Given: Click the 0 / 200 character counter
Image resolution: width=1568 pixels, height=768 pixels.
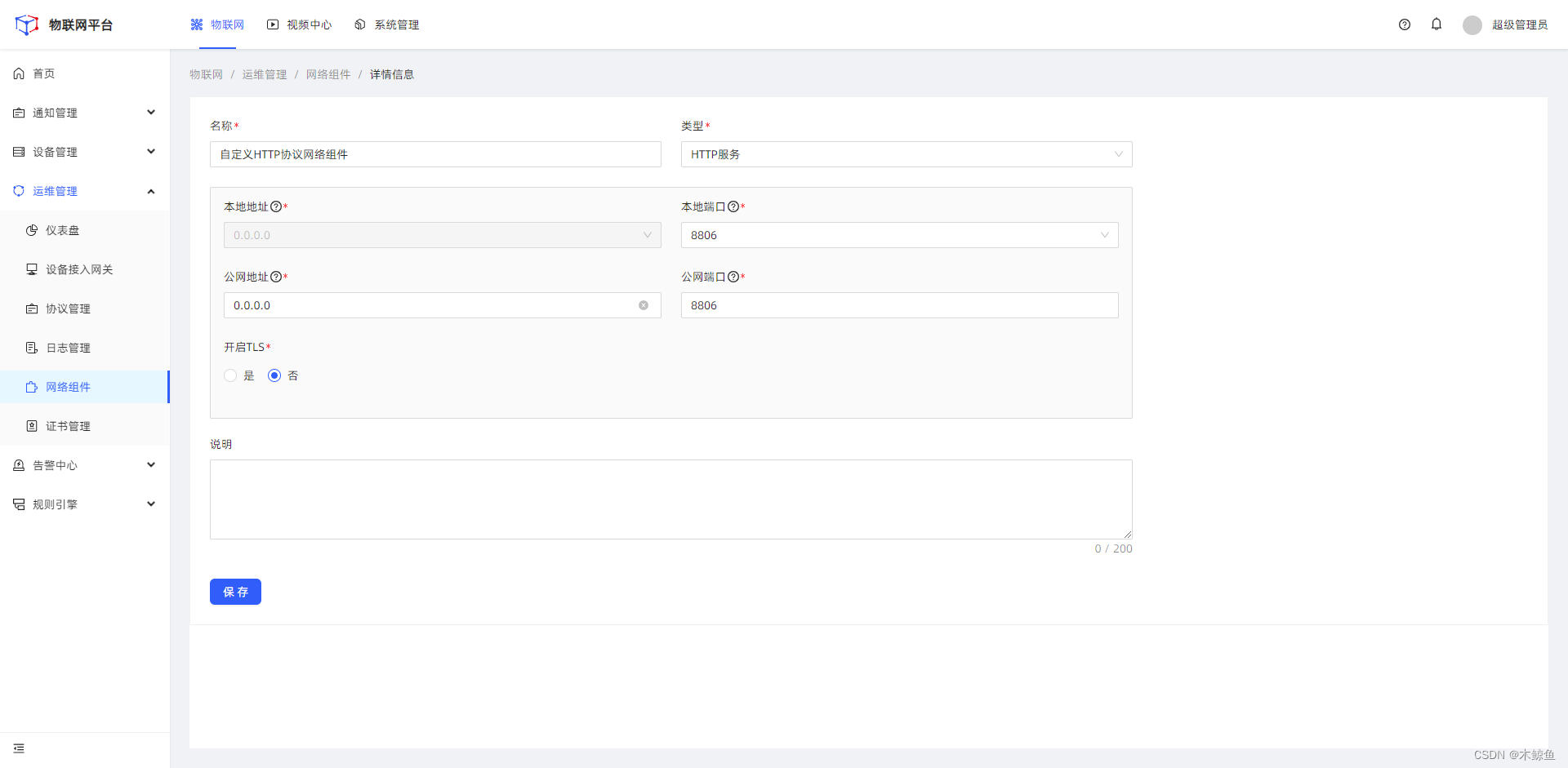Looking at the screenshot, I should (1114, 548).
